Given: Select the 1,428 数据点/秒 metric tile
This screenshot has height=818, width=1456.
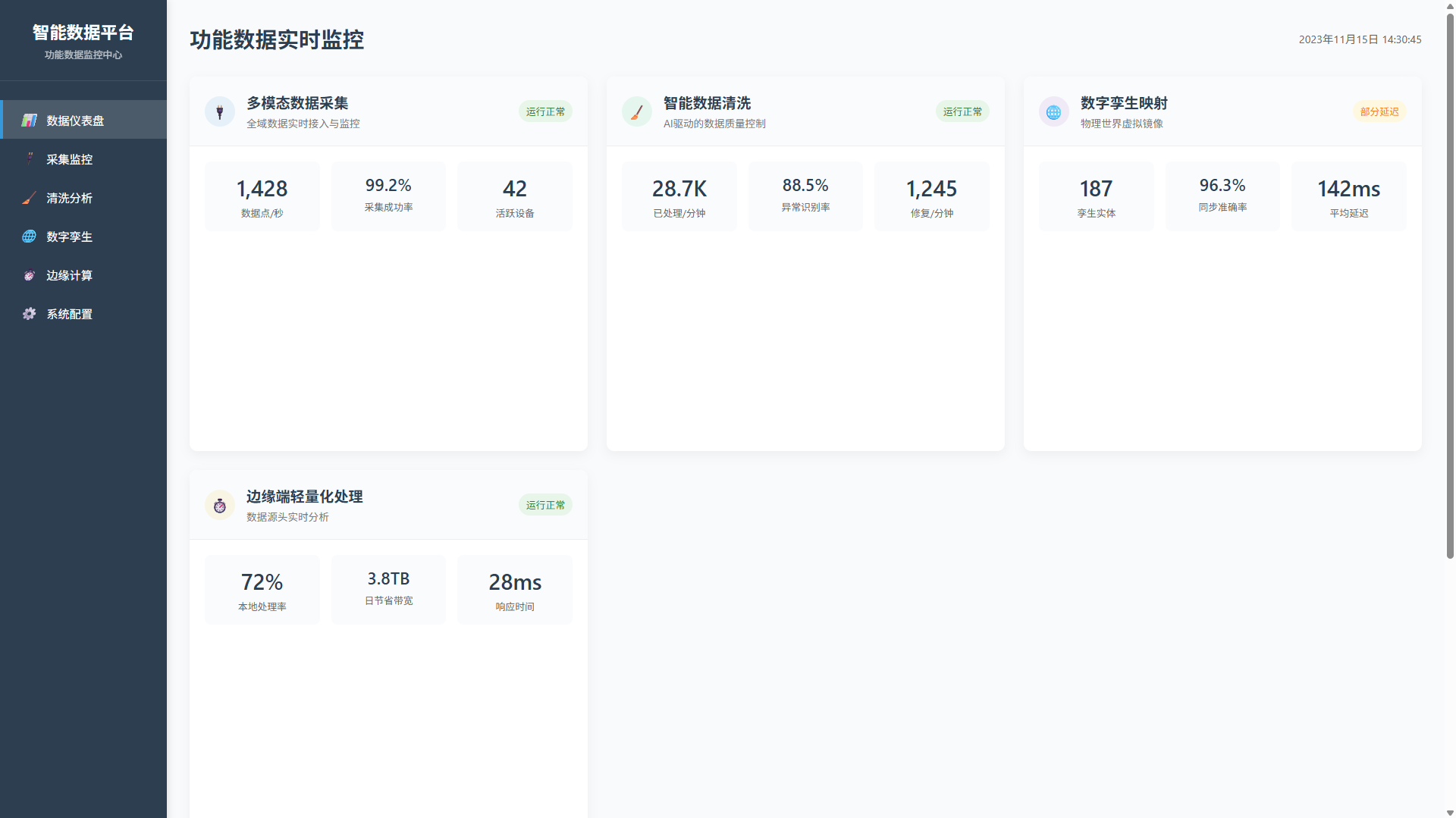Looking at the screenshot, I should pos(262,196).
